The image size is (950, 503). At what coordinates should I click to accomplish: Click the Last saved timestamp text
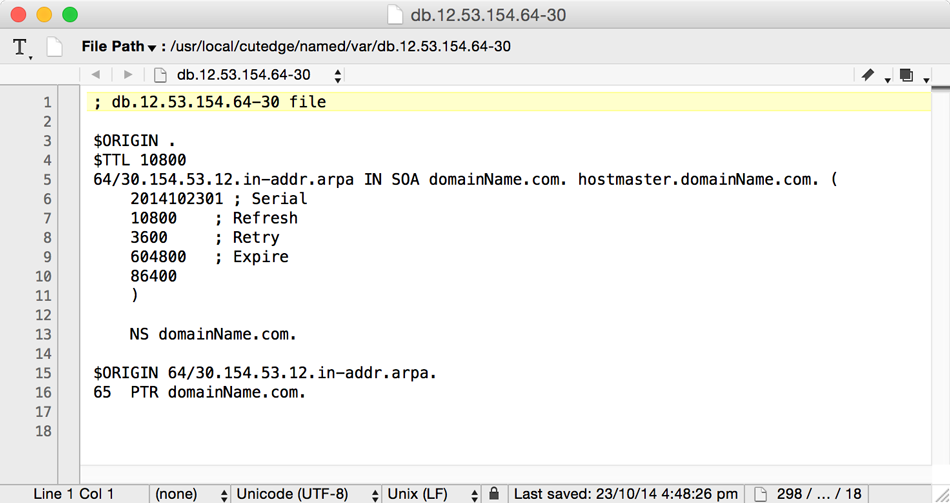[x=625, y=494]
